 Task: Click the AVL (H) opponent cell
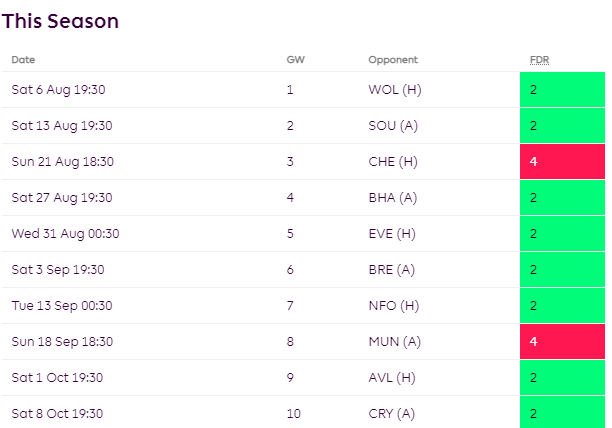click(391, 378)
